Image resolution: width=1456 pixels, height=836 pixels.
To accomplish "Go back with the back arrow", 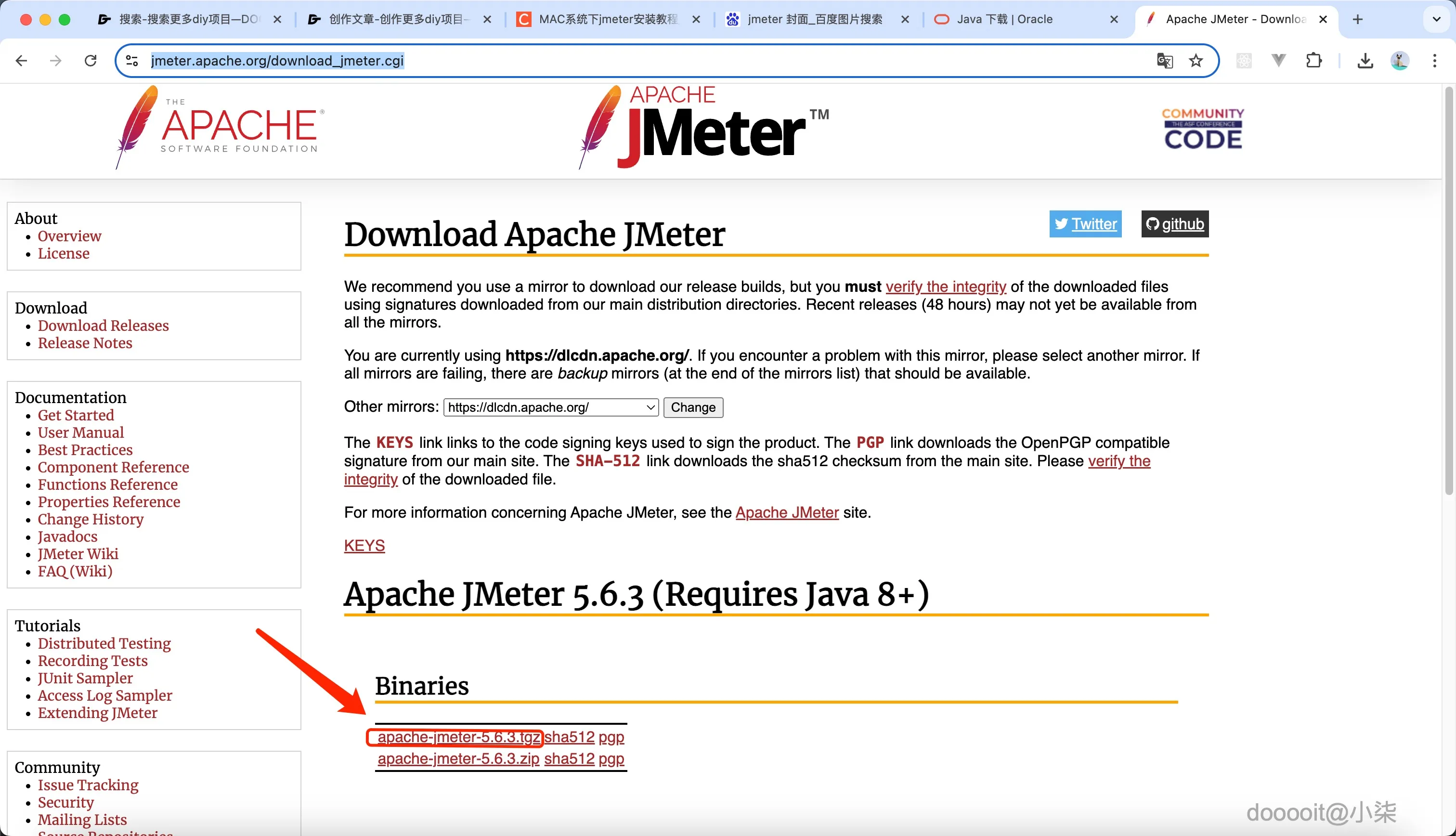I will pyautogui.click(x=22, y=60).
